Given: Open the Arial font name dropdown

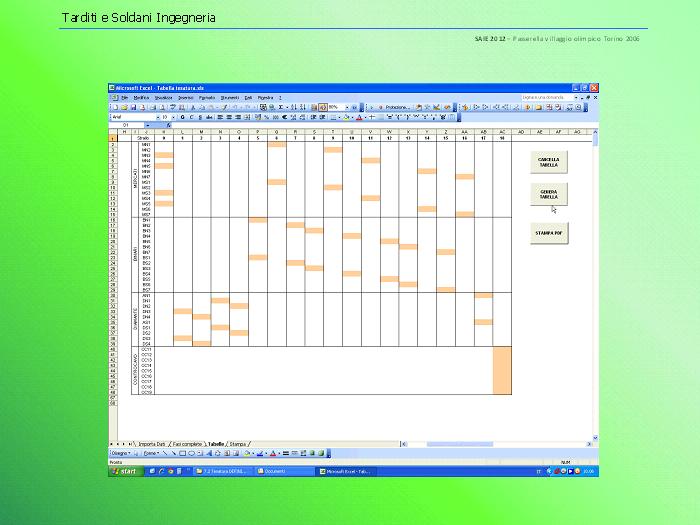Looking at the screenshot, I should pos(157,117).
